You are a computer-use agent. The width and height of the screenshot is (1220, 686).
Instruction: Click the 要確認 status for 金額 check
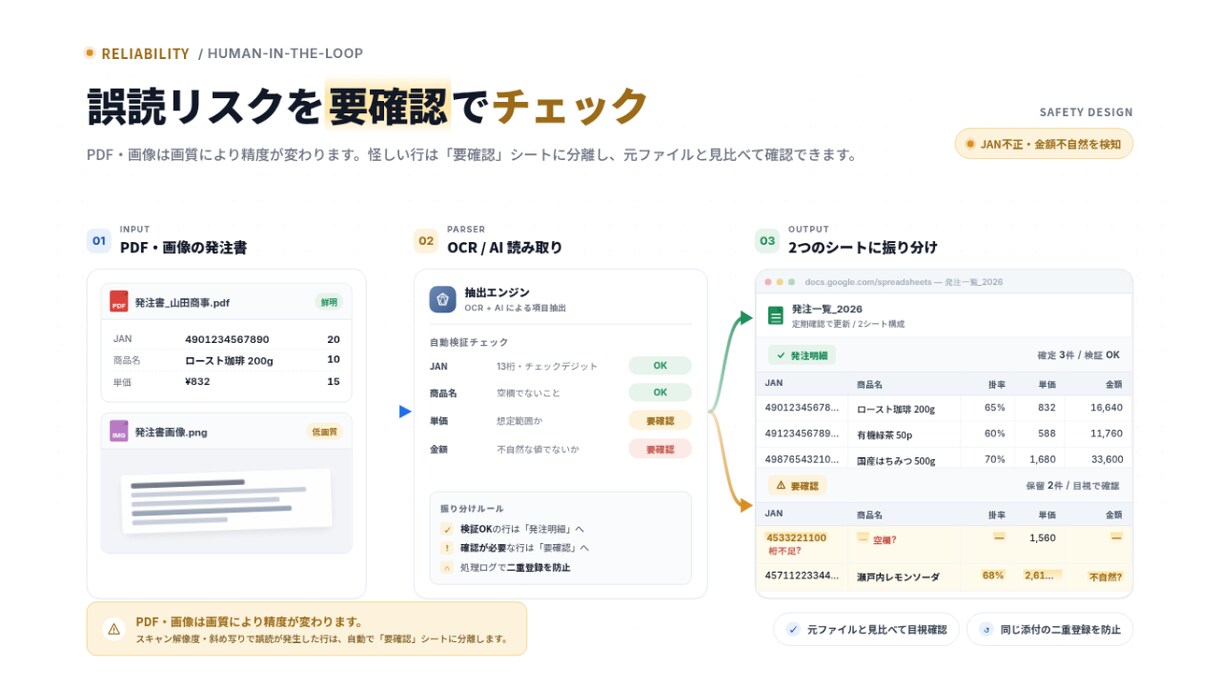(660, 449)
